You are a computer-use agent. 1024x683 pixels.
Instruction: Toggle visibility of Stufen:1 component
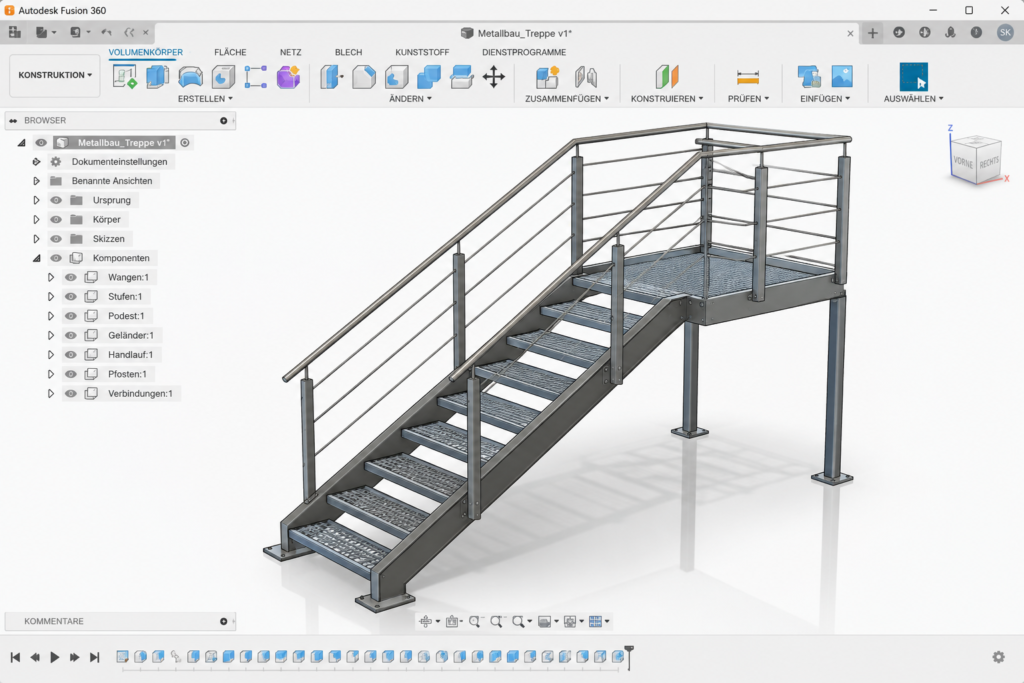(x=71, y=296)
